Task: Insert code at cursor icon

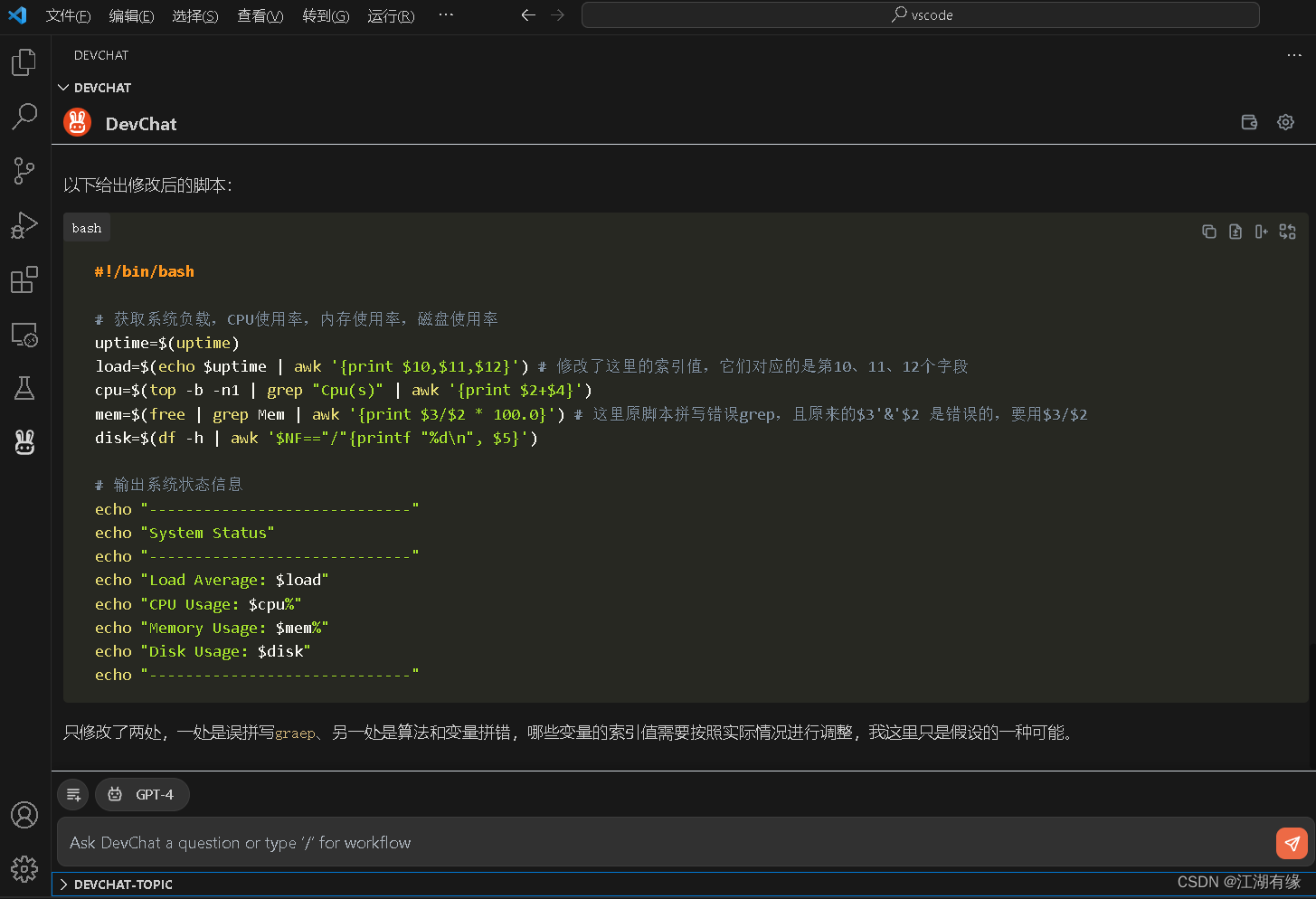Action: (1262, 232)
